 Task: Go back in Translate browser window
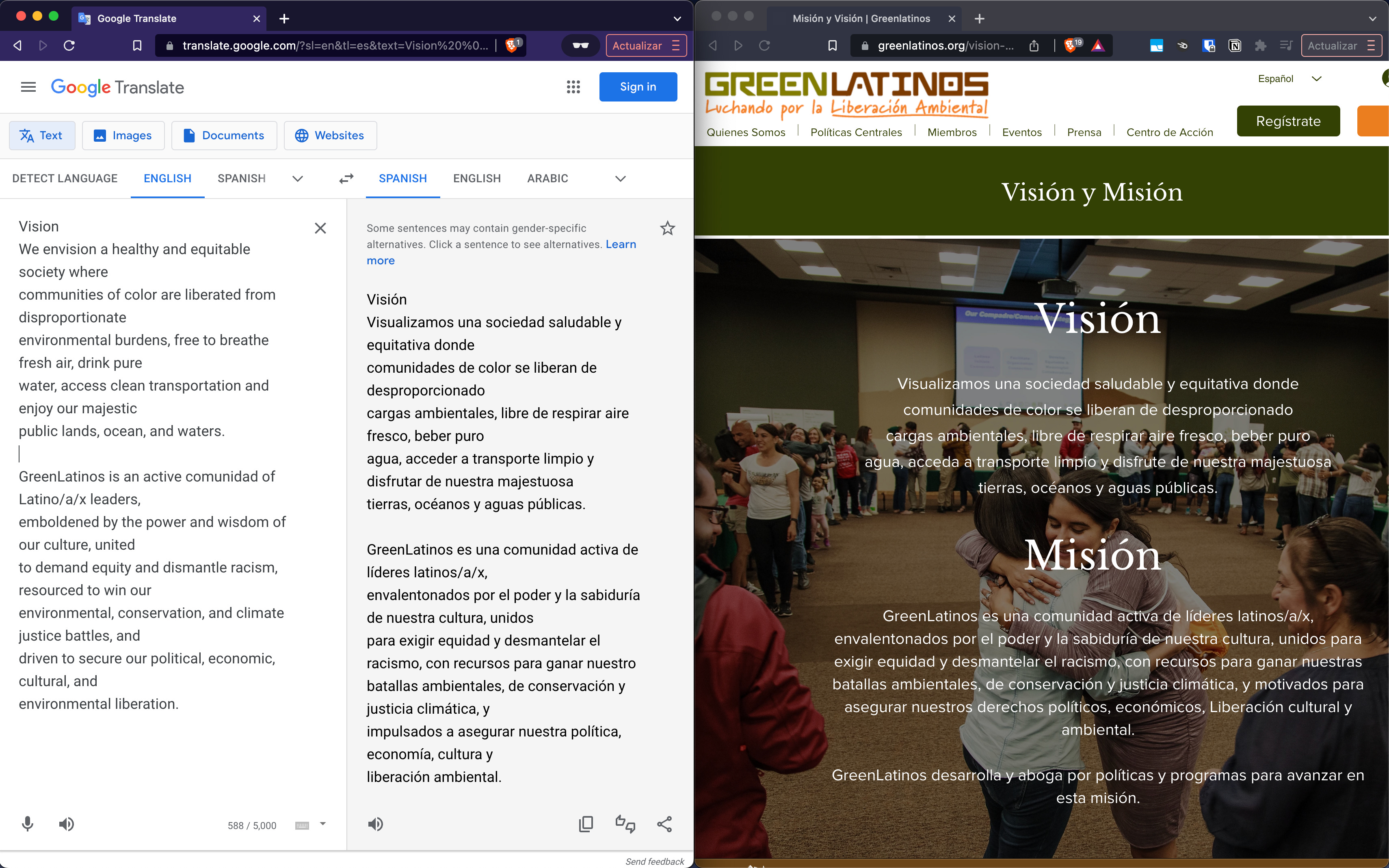17,45
